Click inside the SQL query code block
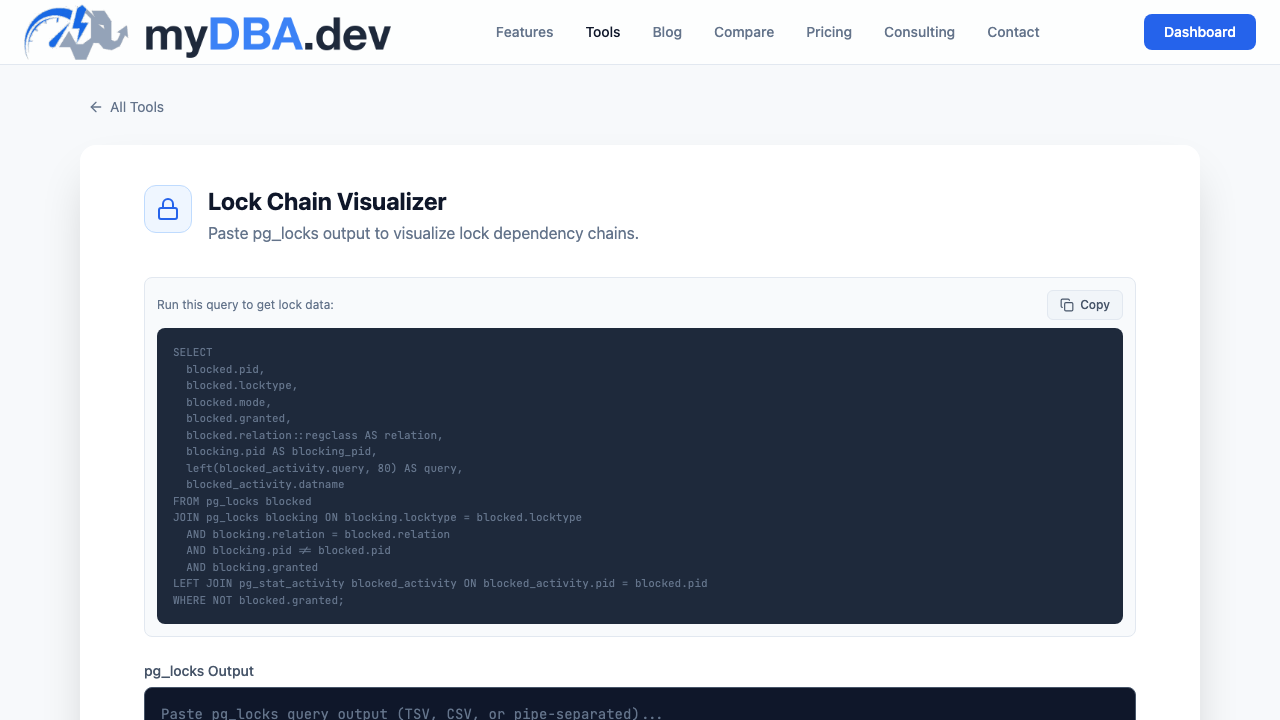The width and height of the screenshot is (1280, 720). point(640,476)
